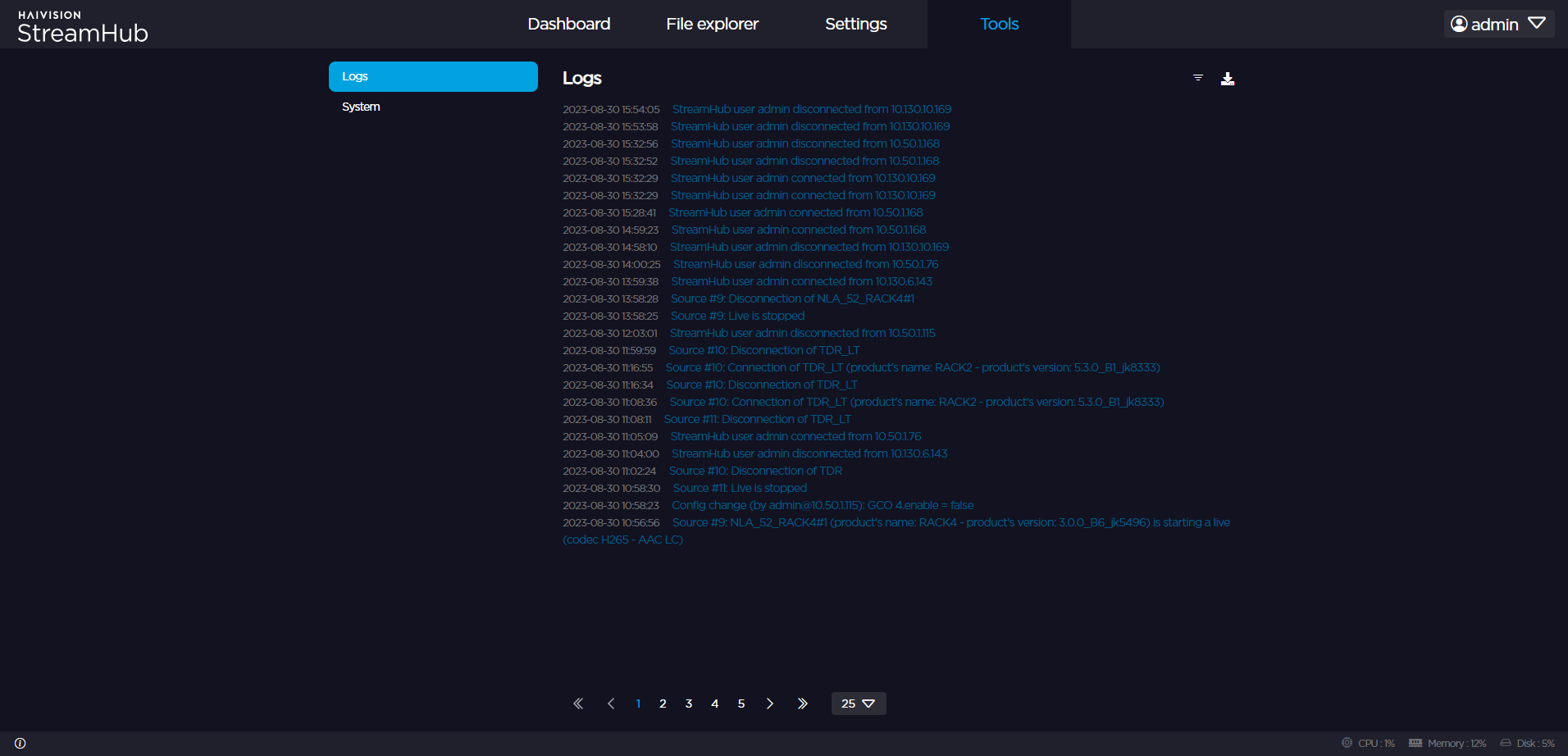
Task: Click the CPU usage indicator
Action: coord(1369,744)
